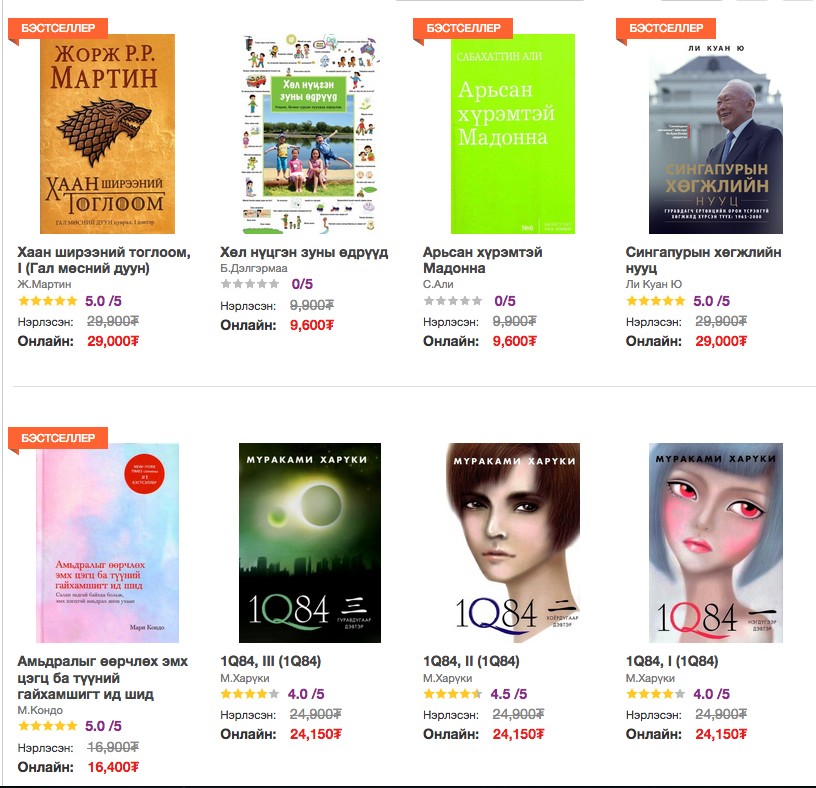Follow the Сингапурын хөгжлийн нууц title link
The width and height of the screenshot is (816, 788).
click(703, 260)
